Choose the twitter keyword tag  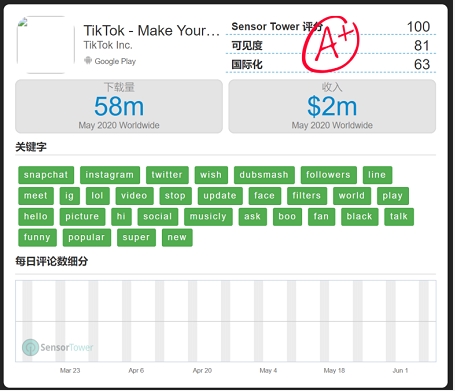[167, 175]
